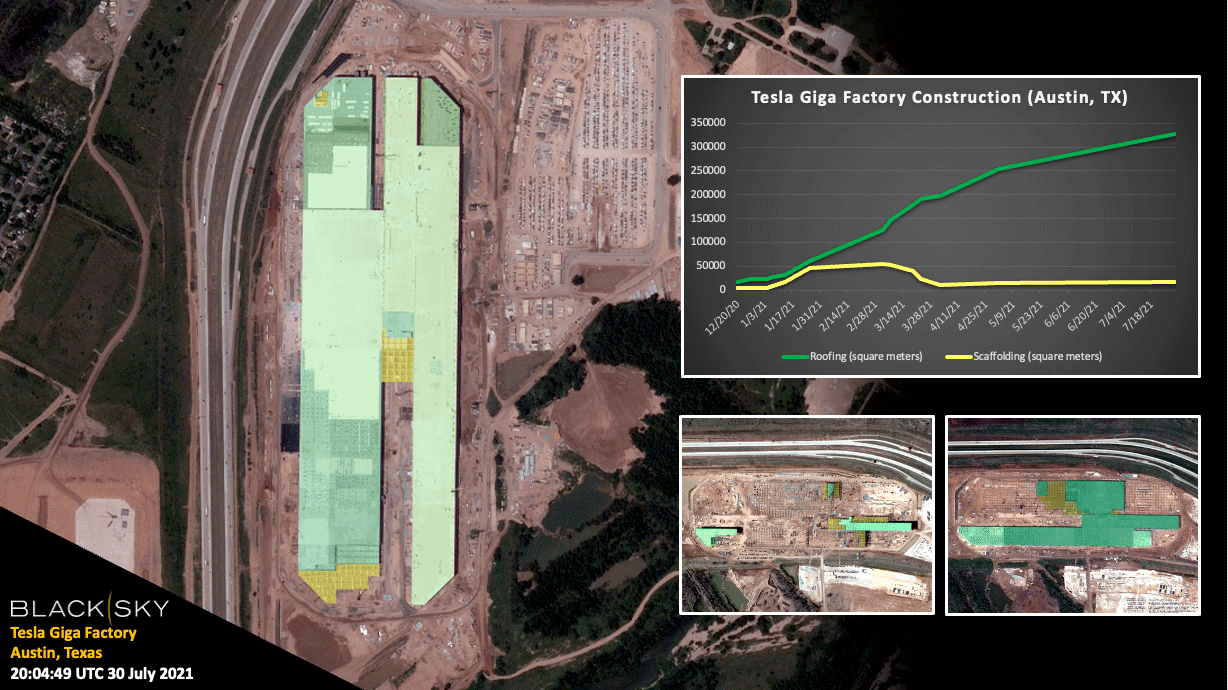
Task: Select the yellow Scaffolding legend line marker
Action: click(x=960, y=356)
